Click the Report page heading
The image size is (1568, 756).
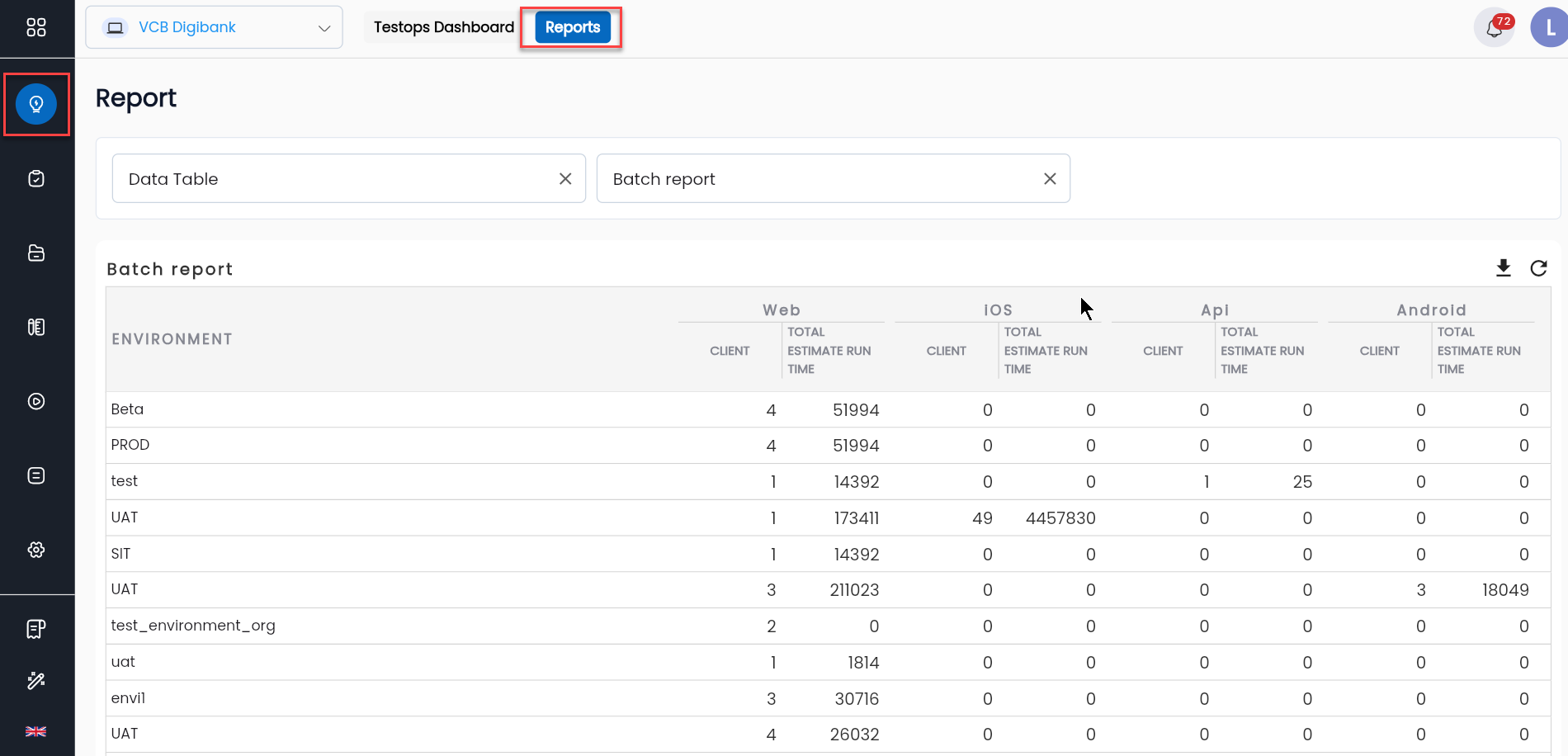pyautogui.click(x=135, y=98)
